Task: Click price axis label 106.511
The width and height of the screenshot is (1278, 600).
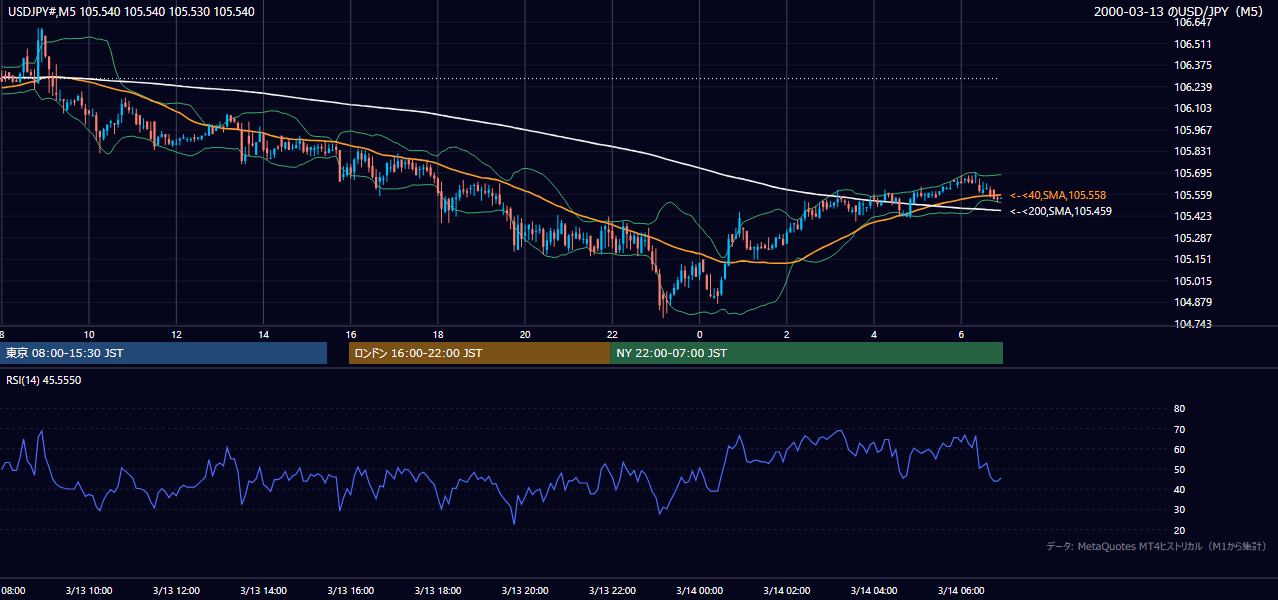Action: coord(1193,44)
